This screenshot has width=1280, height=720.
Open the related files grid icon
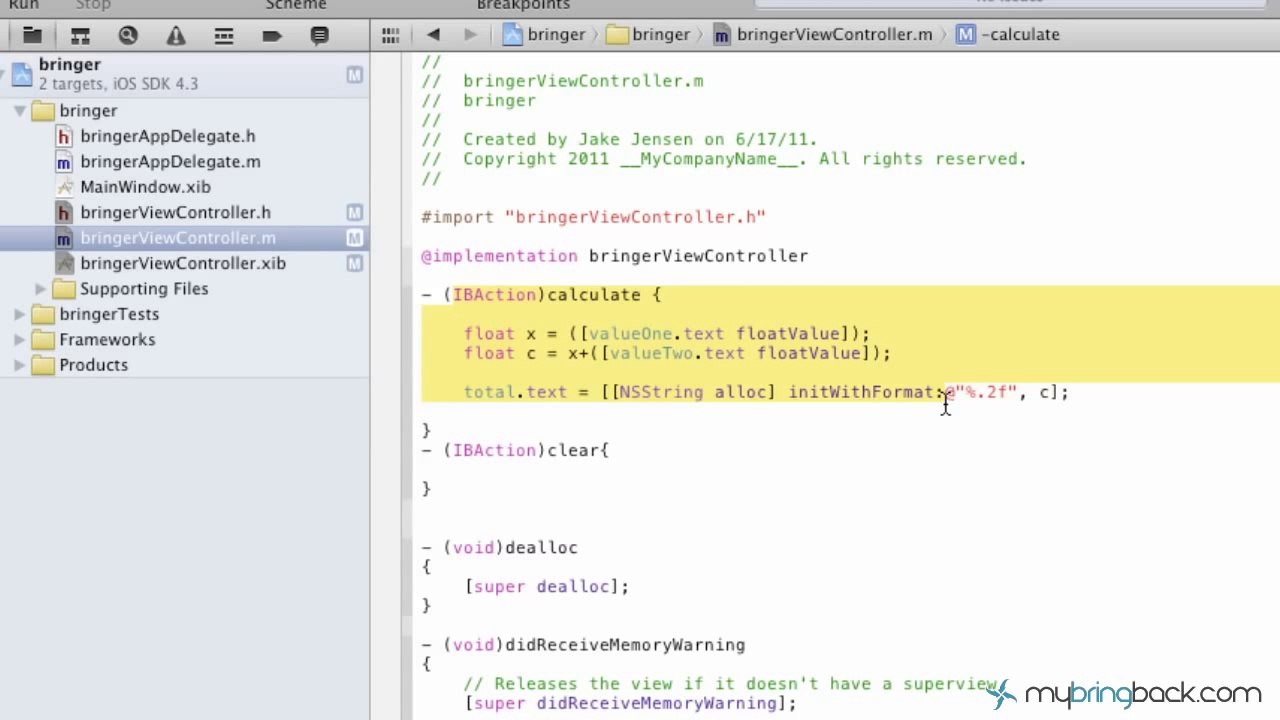[391, 35]
